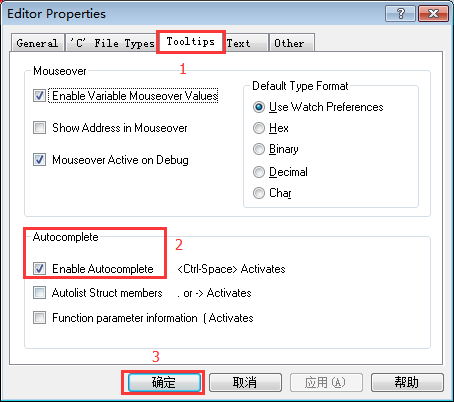Click the 取消 cancel button

245,382
